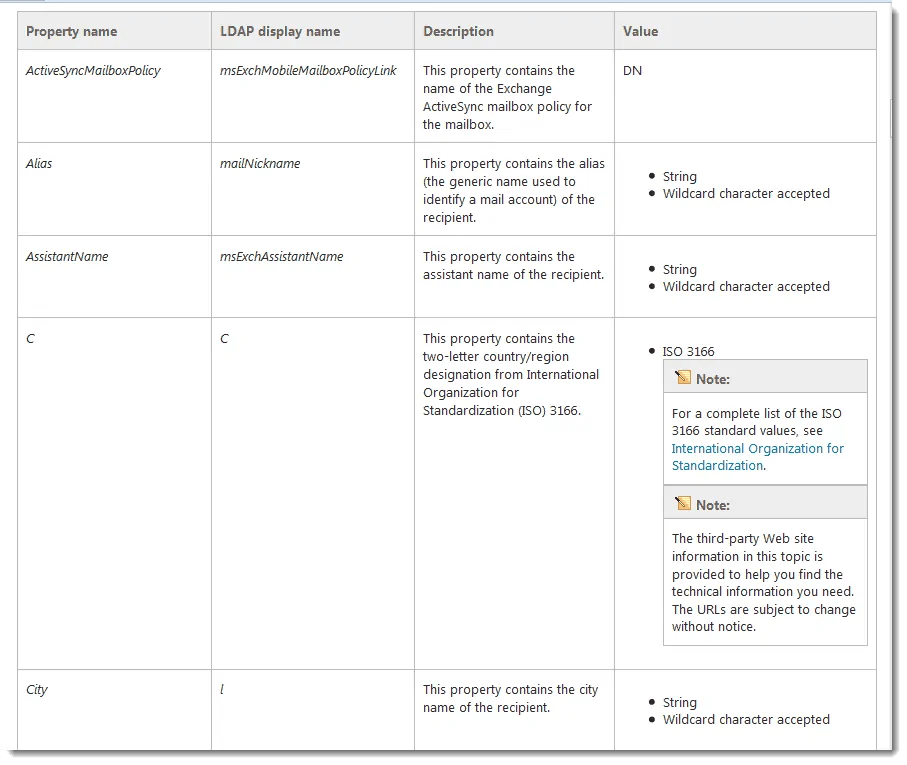Click the bullet beside 'Wildcard character accepted' for City

(652, 720)
